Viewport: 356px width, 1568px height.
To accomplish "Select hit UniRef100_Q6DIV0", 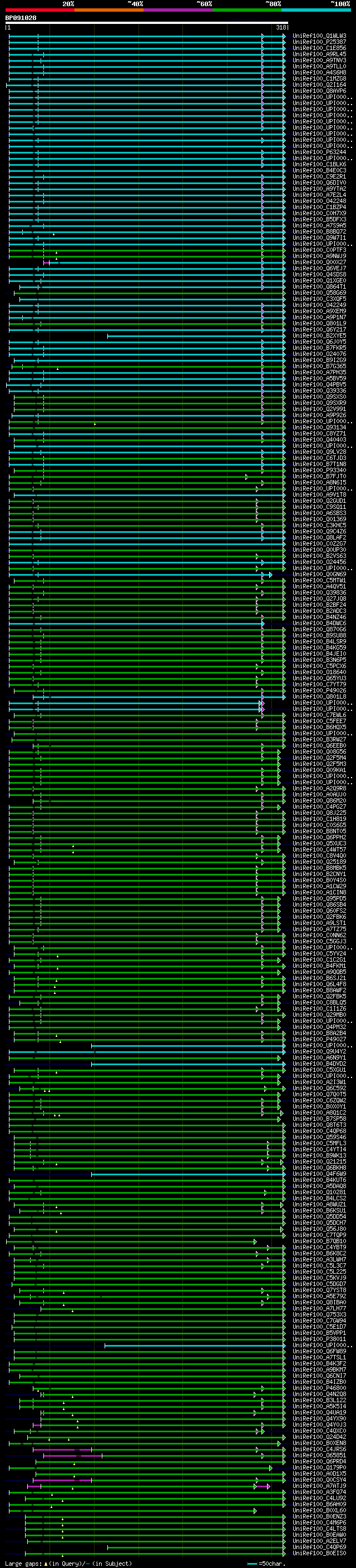I will pyautogui.click(x=319, y=182).
